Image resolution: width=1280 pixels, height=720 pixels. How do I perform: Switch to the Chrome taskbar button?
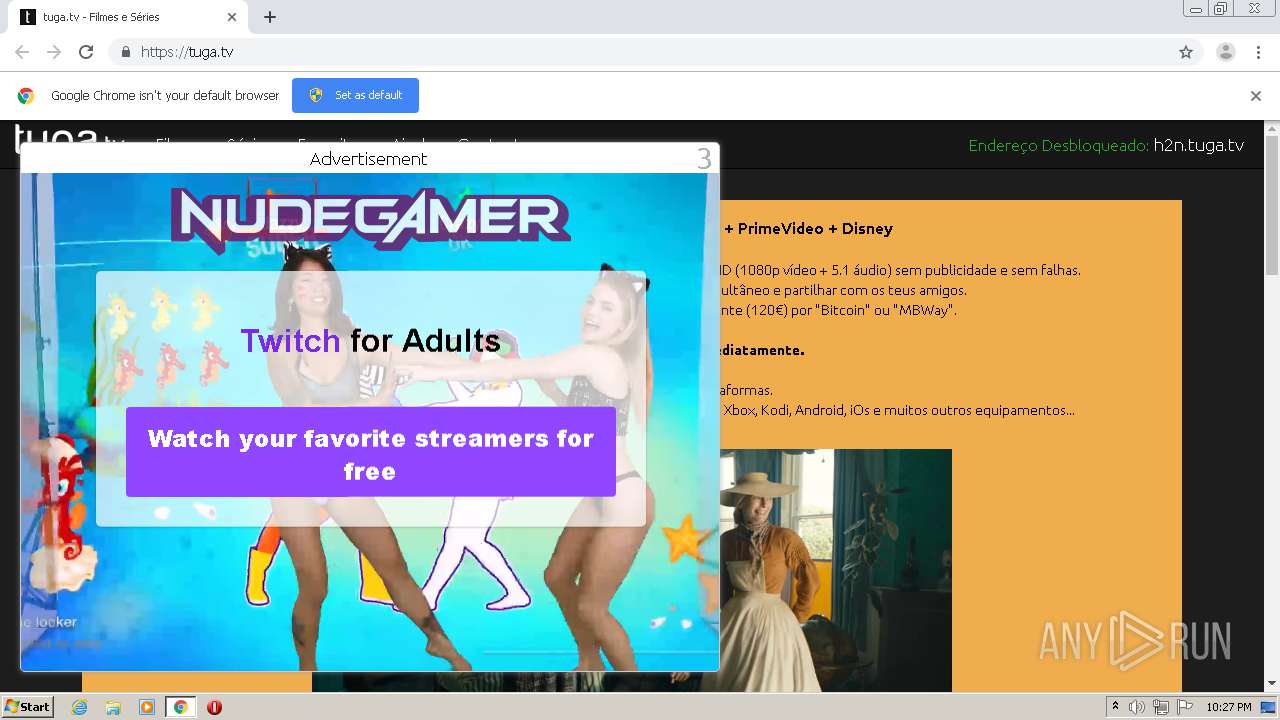pyautogui.click(x=181, y=707)
